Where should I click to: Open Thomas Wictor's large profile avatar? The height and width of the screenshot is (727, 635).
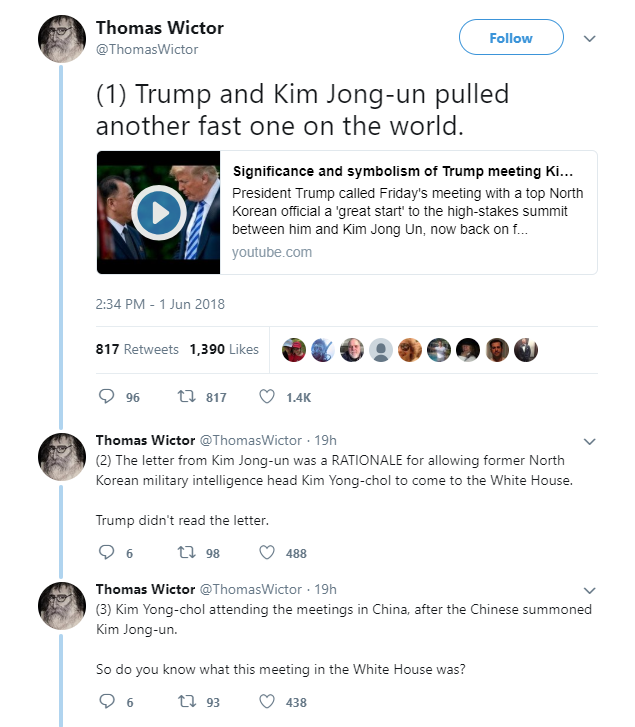pos(62,39)
